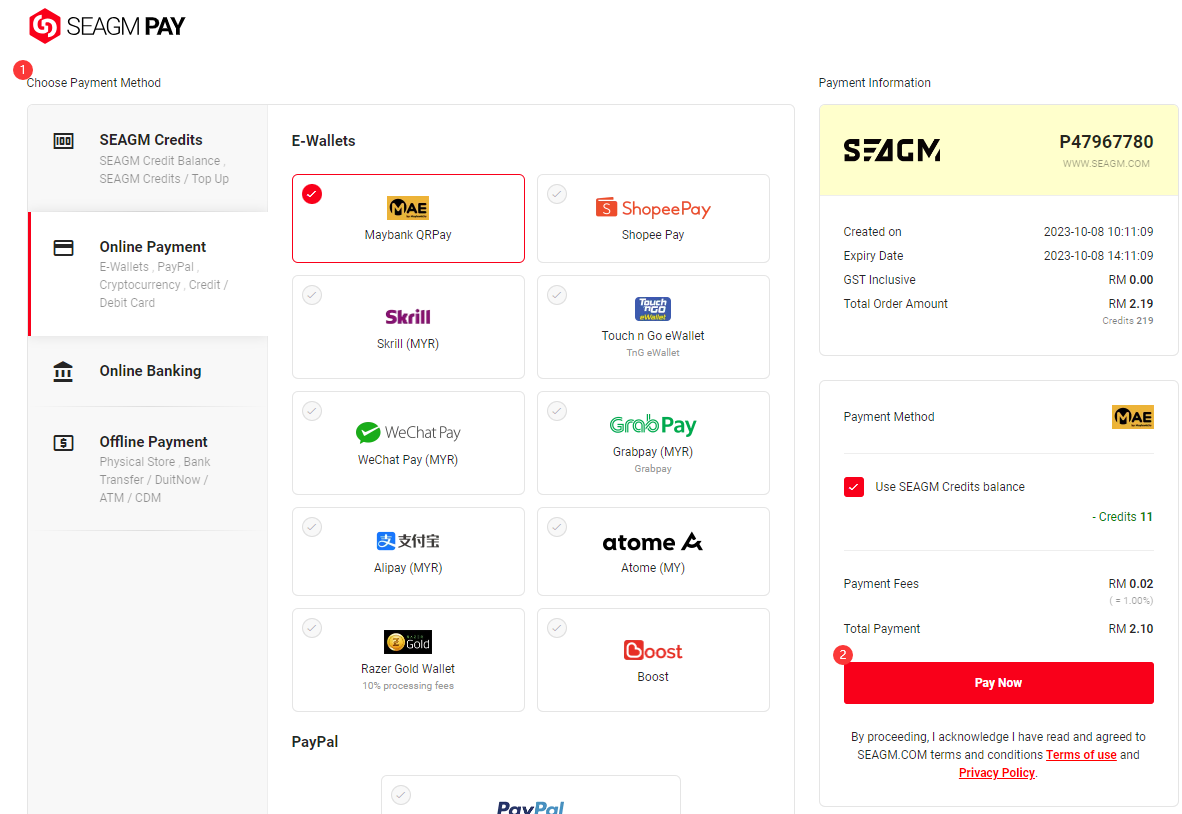Image resolution: width=1182 pixels, height=814 pixels.
Task: Click the red Pay Now button
Action: (998, 683)
